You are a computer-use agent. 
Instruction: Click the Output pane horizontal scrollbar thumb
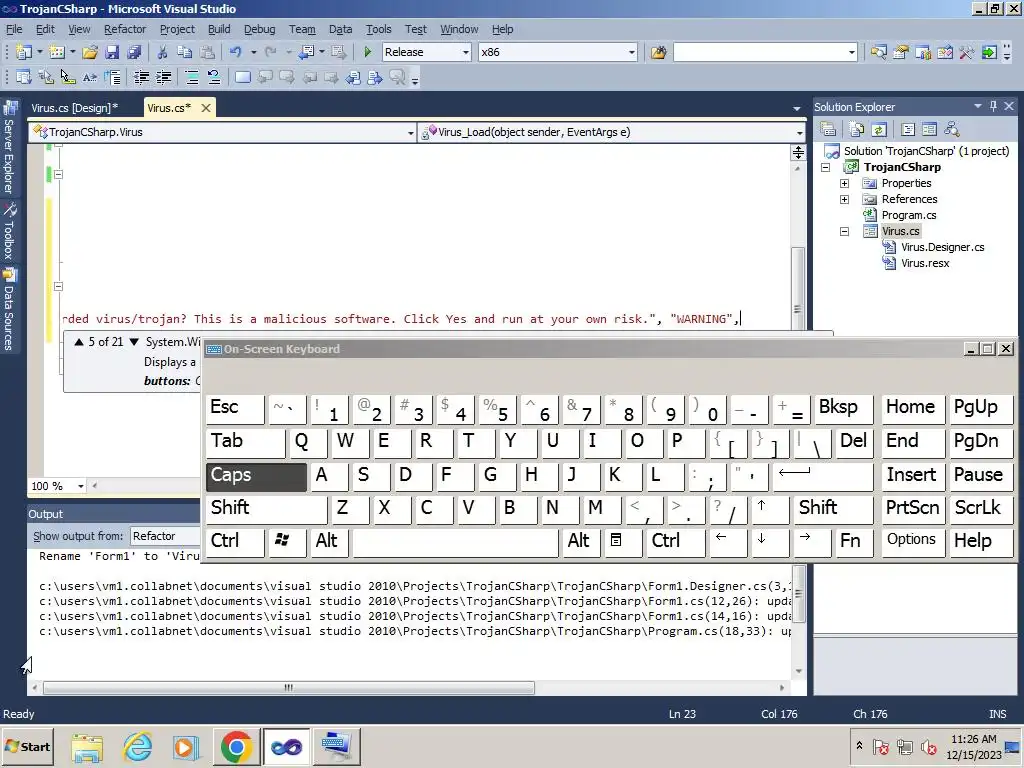tap(289, 688)
